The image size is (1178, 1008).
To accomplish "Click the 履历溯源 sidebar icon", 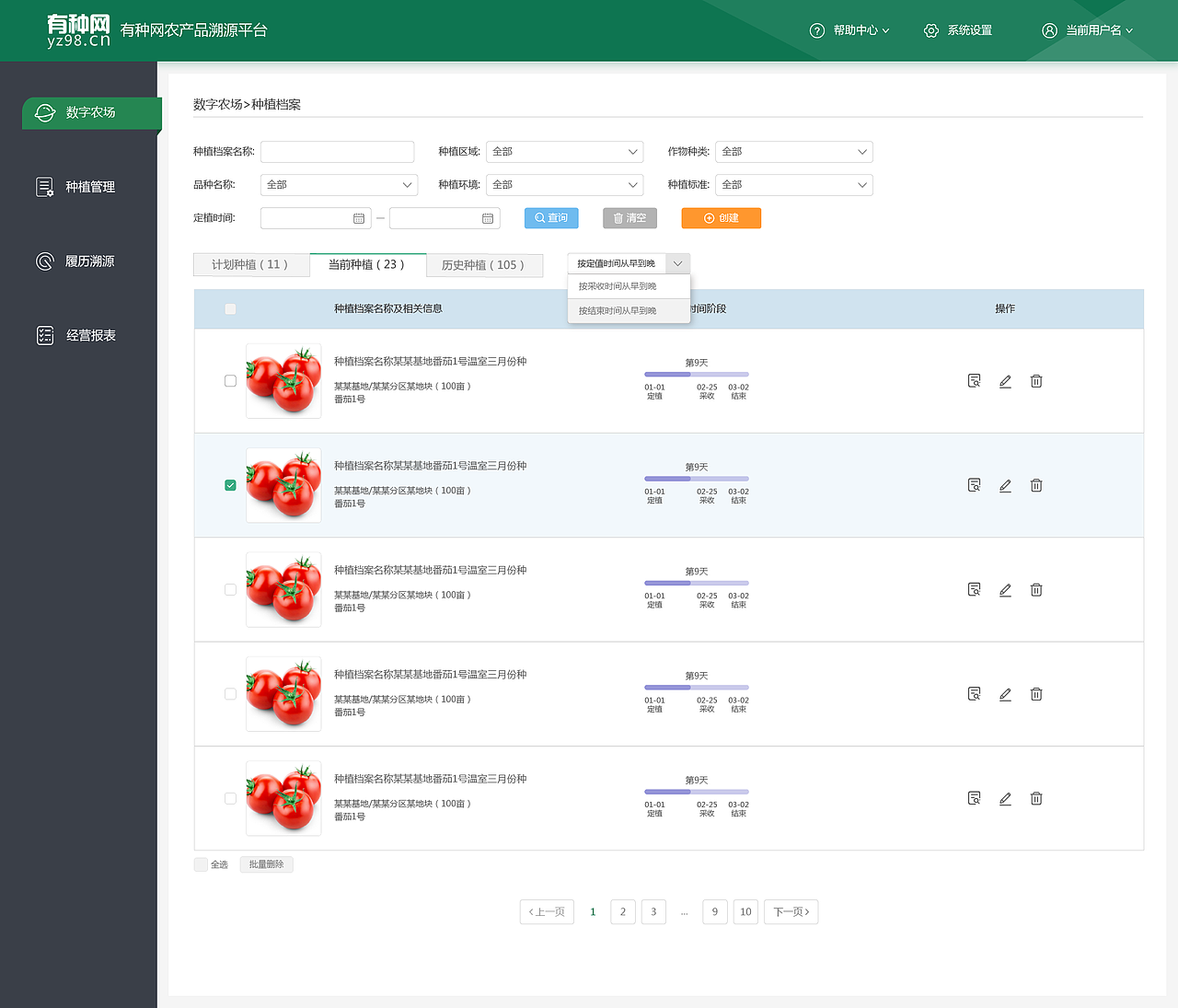I will click(45, 261).
